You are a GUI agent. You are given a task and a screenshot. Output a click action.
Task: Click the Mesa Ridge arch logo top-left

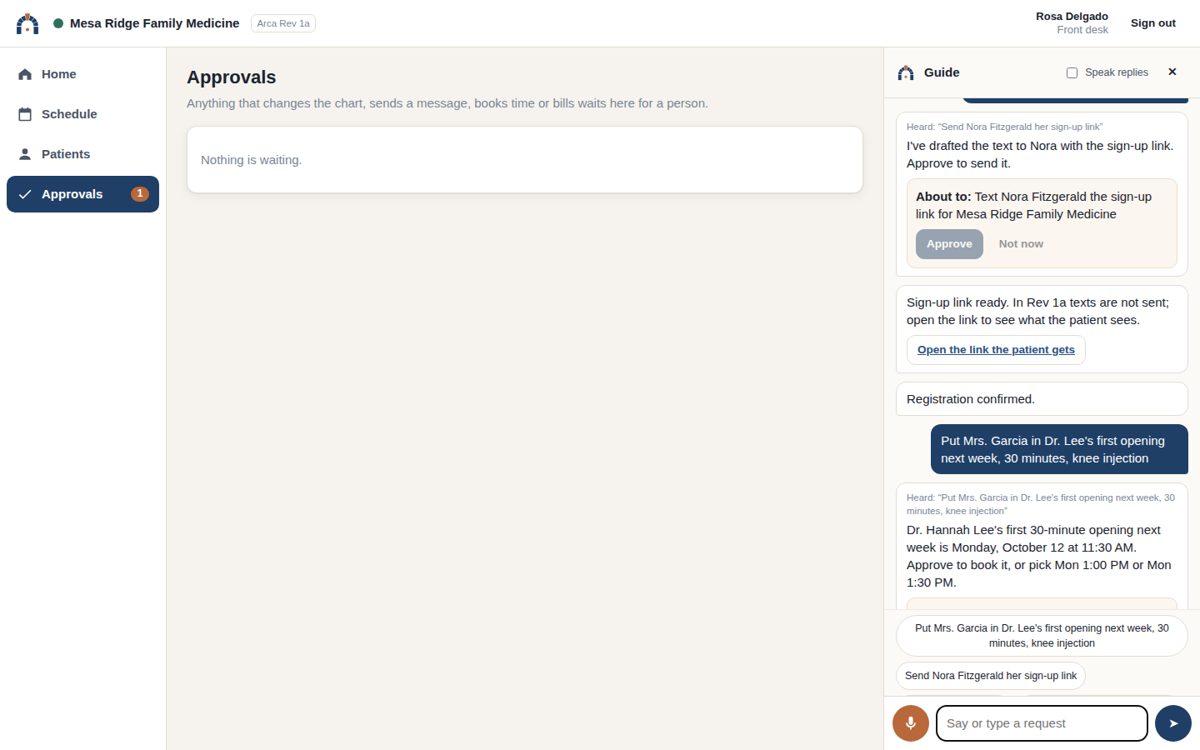pos(28,23)
